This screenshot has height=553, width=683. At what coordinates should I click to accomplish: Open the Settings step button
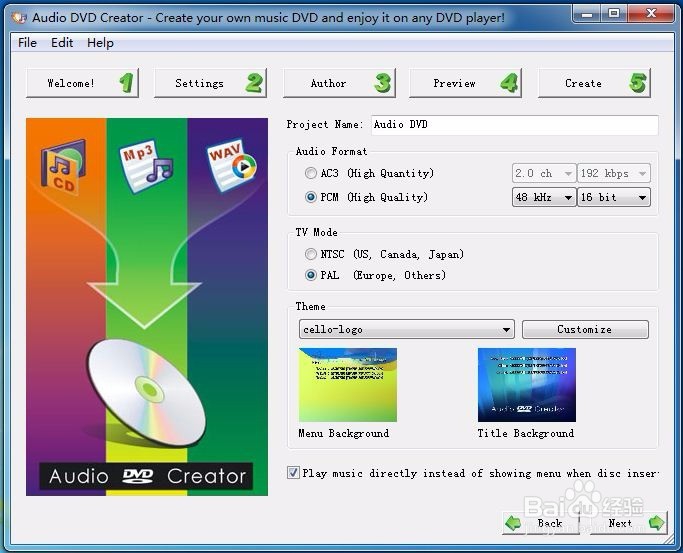pyautogui.click(x=210, y=83)
